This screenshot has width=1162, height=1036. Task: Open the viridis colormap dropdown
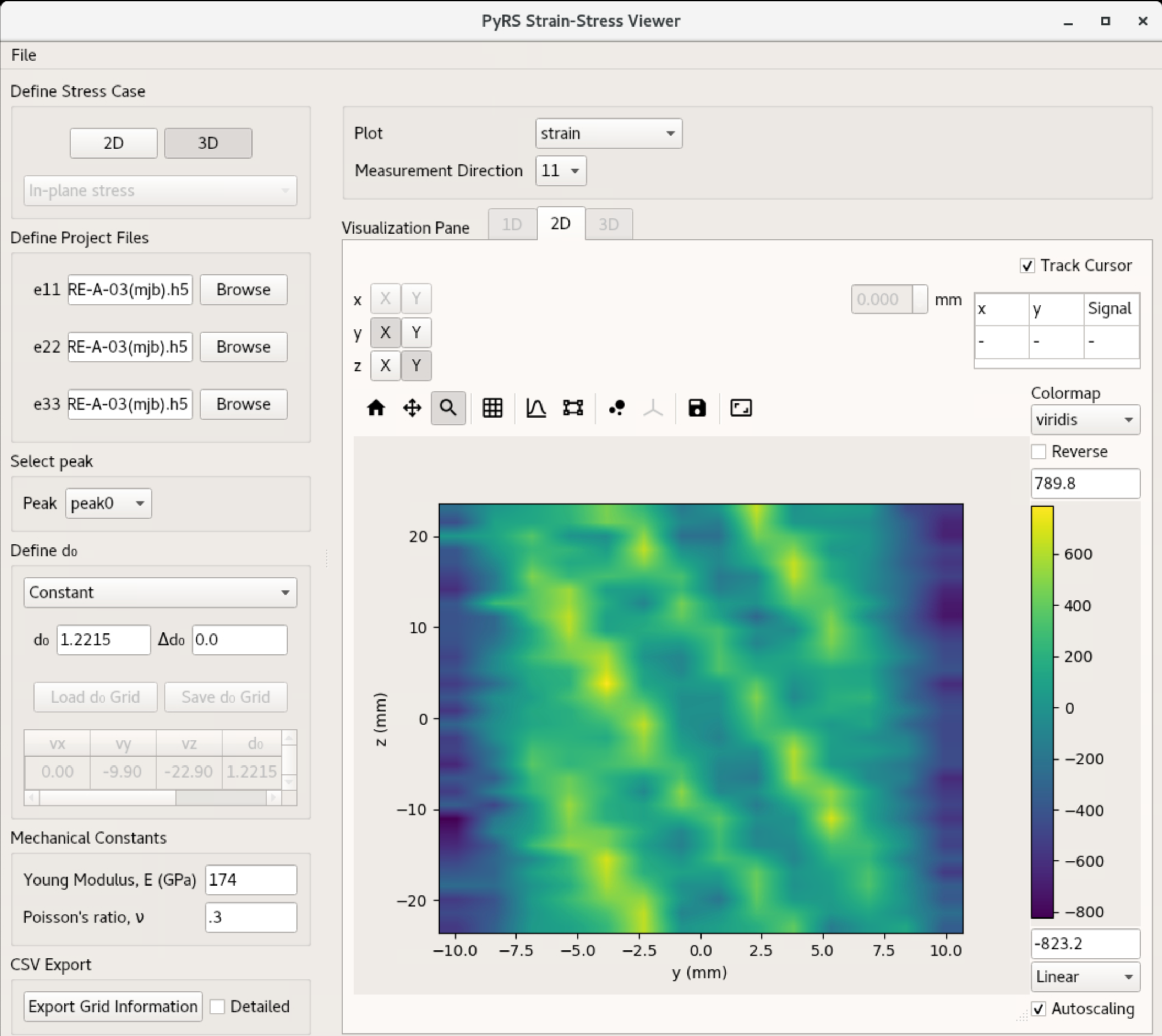point(1085,420)
